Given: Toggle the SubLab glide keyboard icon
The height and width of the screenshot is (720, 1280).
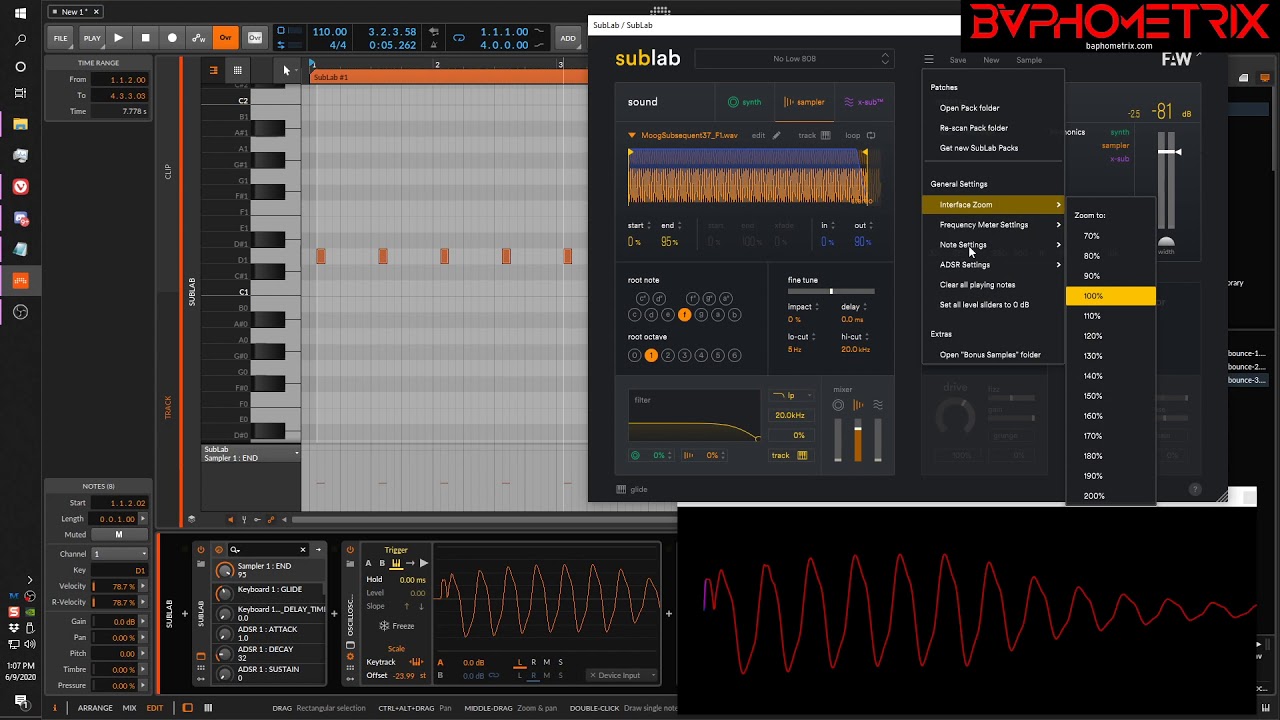Looking at the screenshot, I should click(621, 490).
